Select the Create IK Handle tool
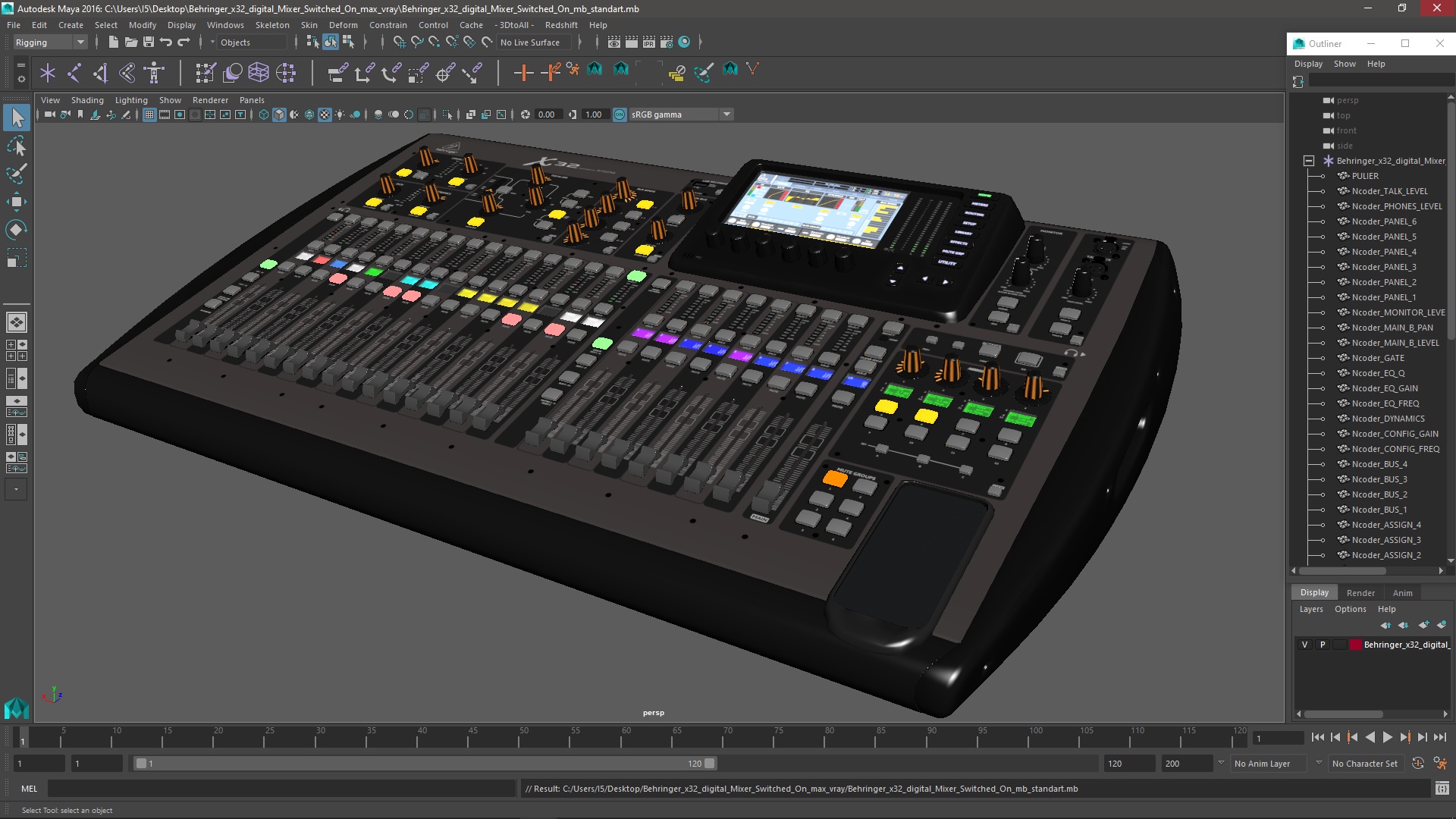Viewport: 1456px width, 819px height. point(101,73)
